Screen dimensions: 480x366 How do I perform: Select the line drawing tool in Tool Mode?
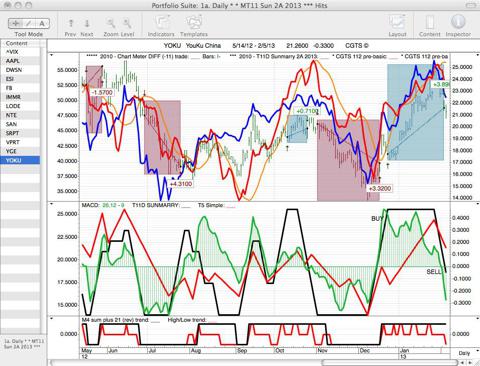(x=29, y=23)
